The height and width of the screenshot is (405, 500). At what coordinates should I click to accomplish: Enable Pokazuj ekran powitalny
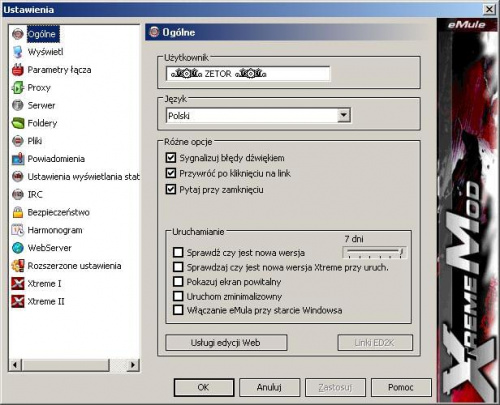[x=178, y=282]
